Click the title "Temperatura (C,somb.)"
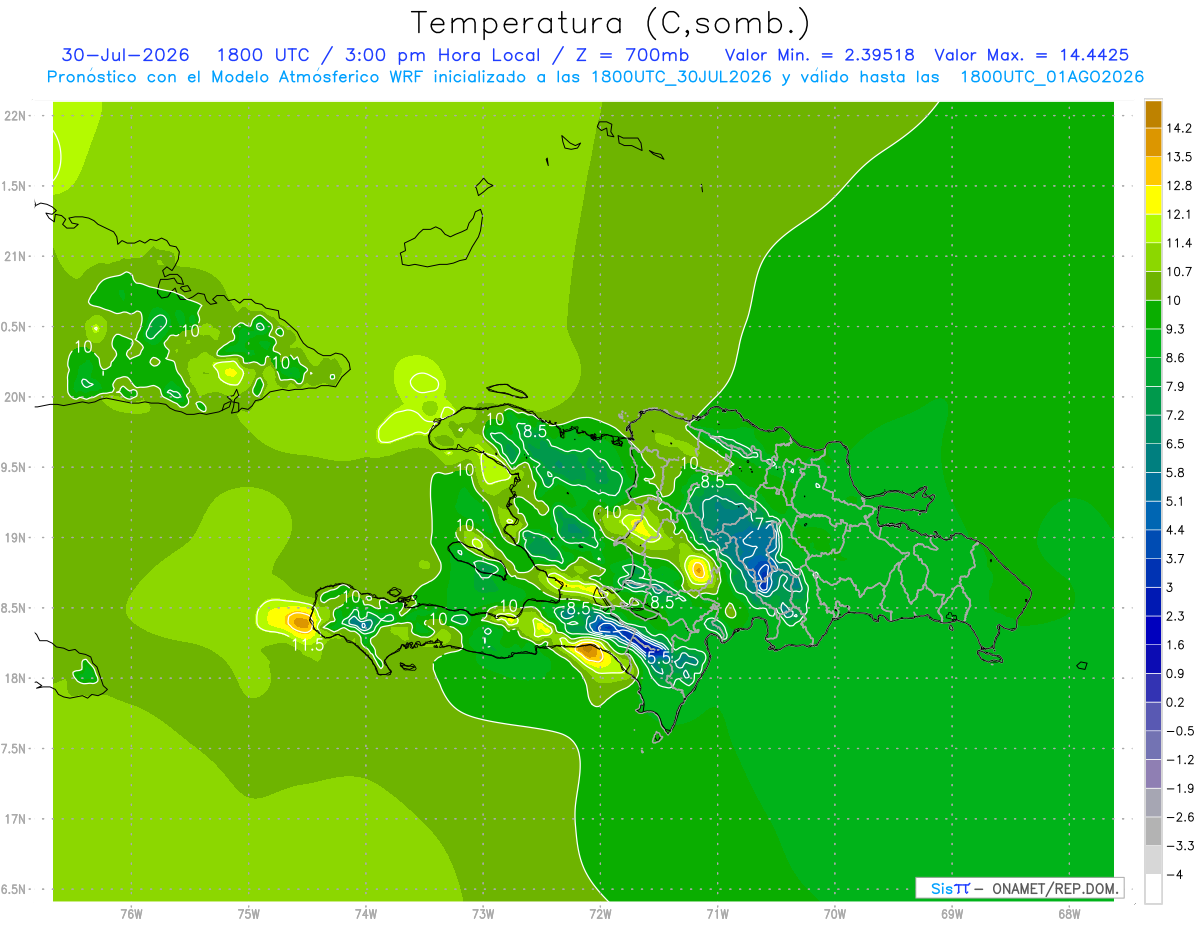This screenshot has width=1200, height=927. click(610, 23)
